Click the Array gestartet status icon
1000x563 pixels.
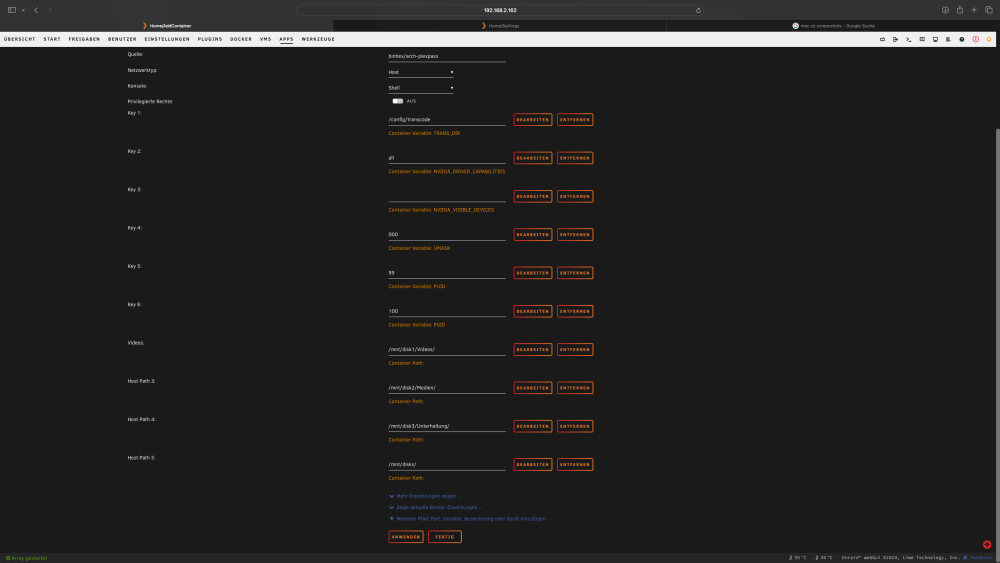point(8,558)
